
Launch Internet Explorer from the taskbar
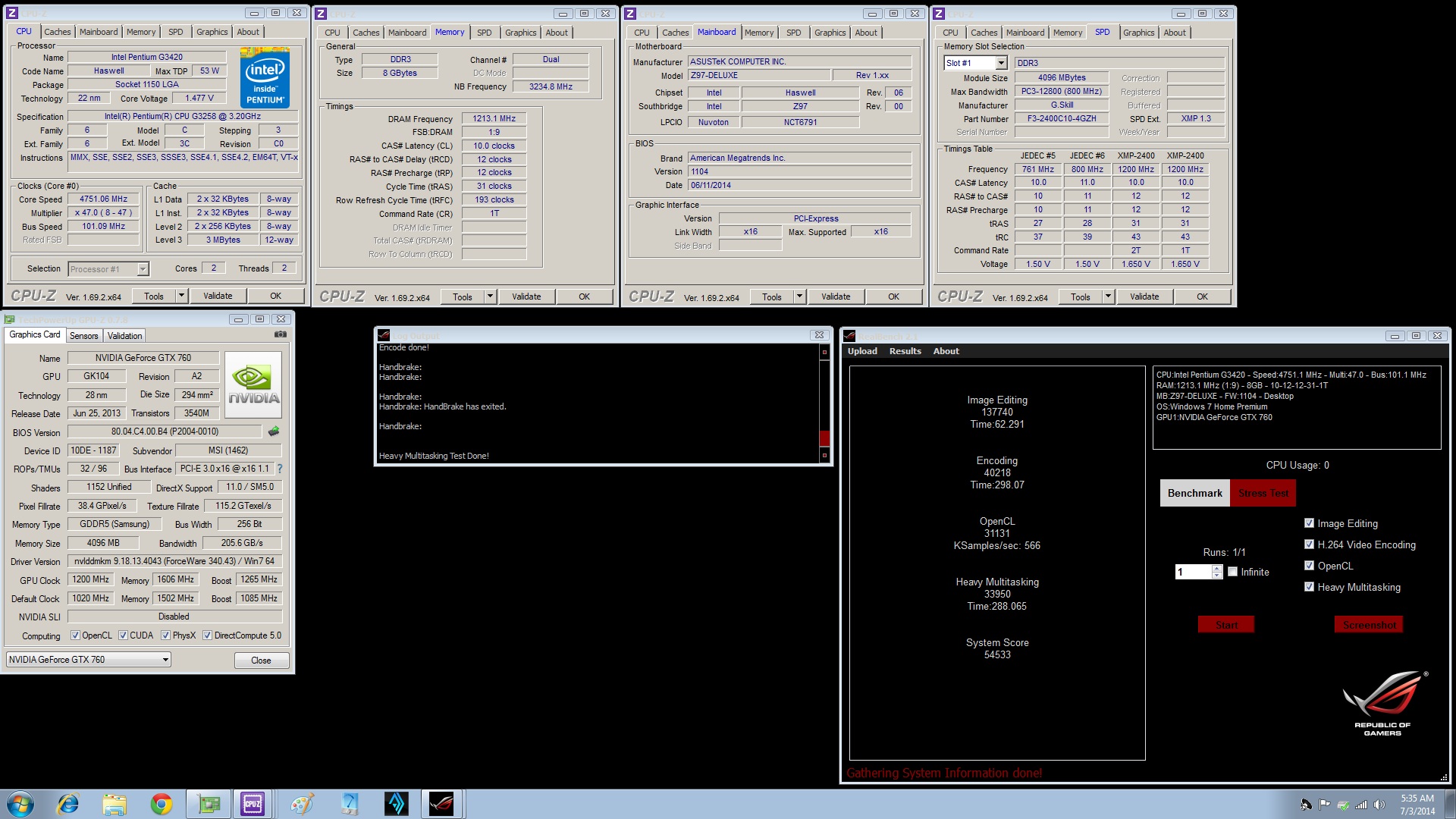tap(68, 804)
